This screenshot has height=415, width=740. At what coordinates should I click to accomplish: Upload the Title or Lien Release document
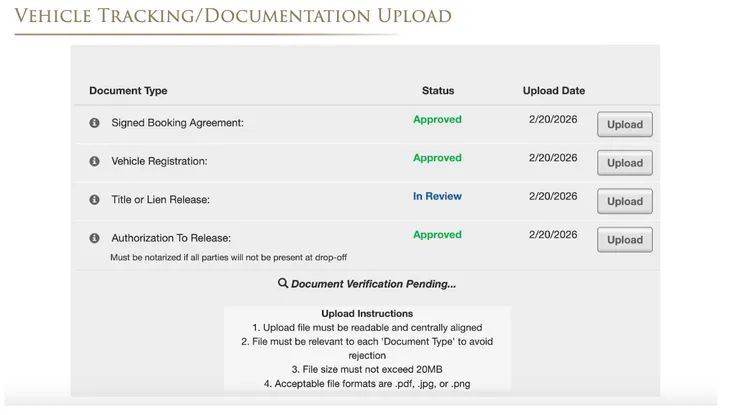click(625, 202)
